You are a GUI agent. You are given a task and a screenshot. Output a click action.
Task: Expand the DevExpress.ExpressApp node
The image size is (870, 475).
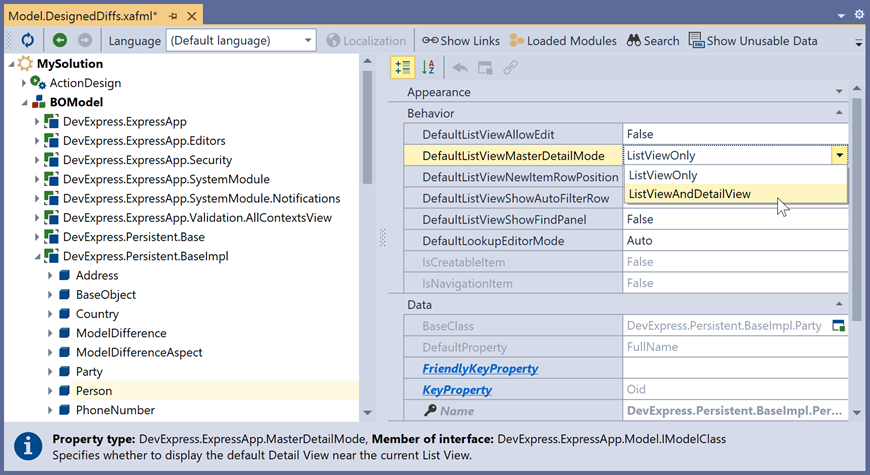pyautogui.click(x=37, y=121)
